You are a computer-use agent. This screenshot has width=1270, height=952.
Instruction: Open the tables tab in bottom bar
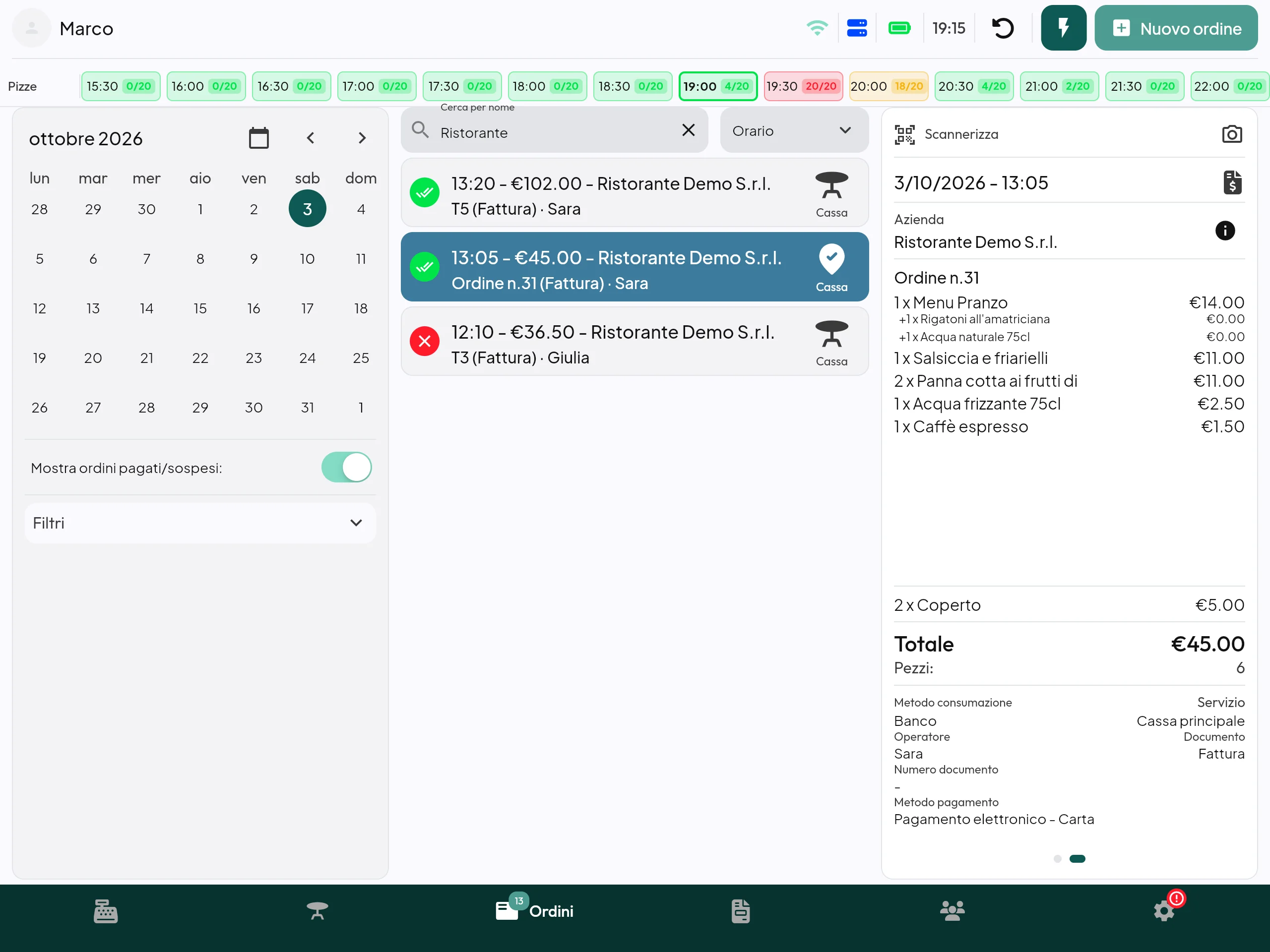[317, 911]
